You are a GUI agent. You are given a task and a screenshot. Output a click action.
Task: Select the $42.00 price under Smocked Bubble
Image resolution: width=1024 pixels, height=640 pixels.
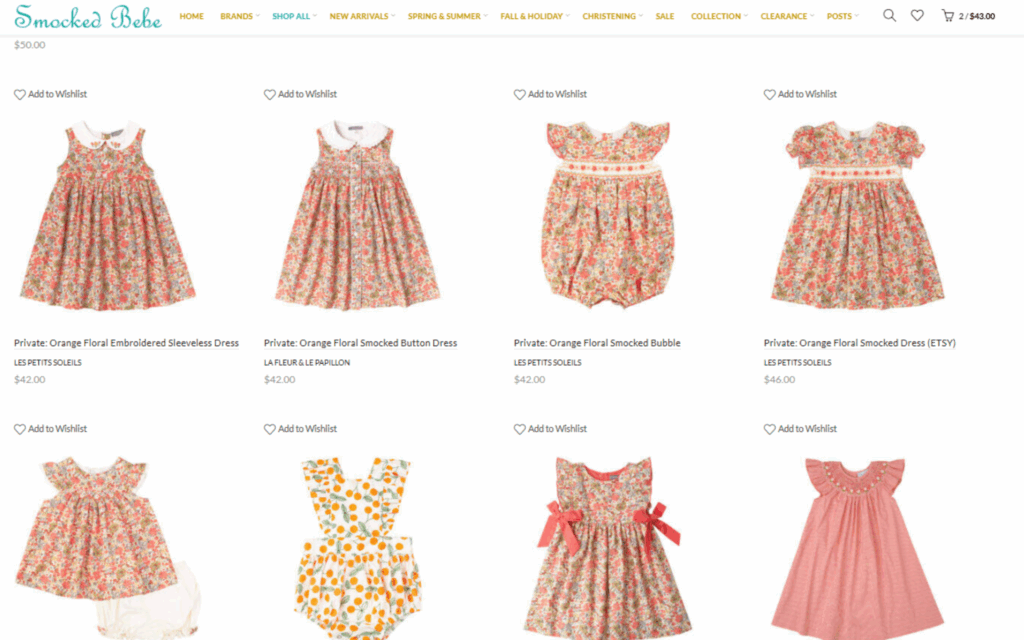click(x=530, y=379)
